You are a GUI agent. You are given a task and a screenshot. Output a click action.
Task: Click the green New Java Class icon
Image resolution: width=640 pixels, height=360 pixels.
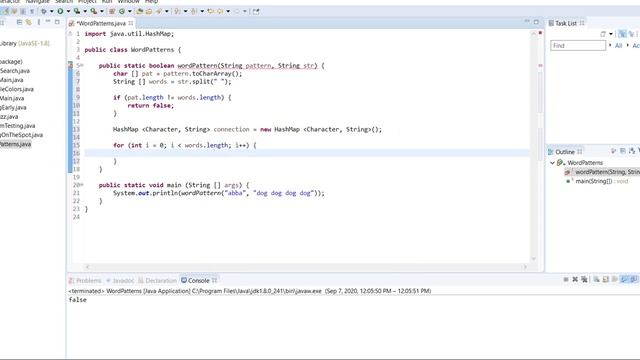[x=122, y=11]
